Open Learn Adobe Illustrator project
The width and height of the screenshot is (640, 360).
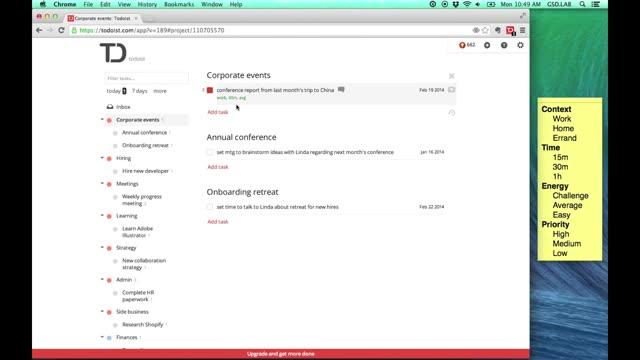pyautogui.click(x=138, y=232)
